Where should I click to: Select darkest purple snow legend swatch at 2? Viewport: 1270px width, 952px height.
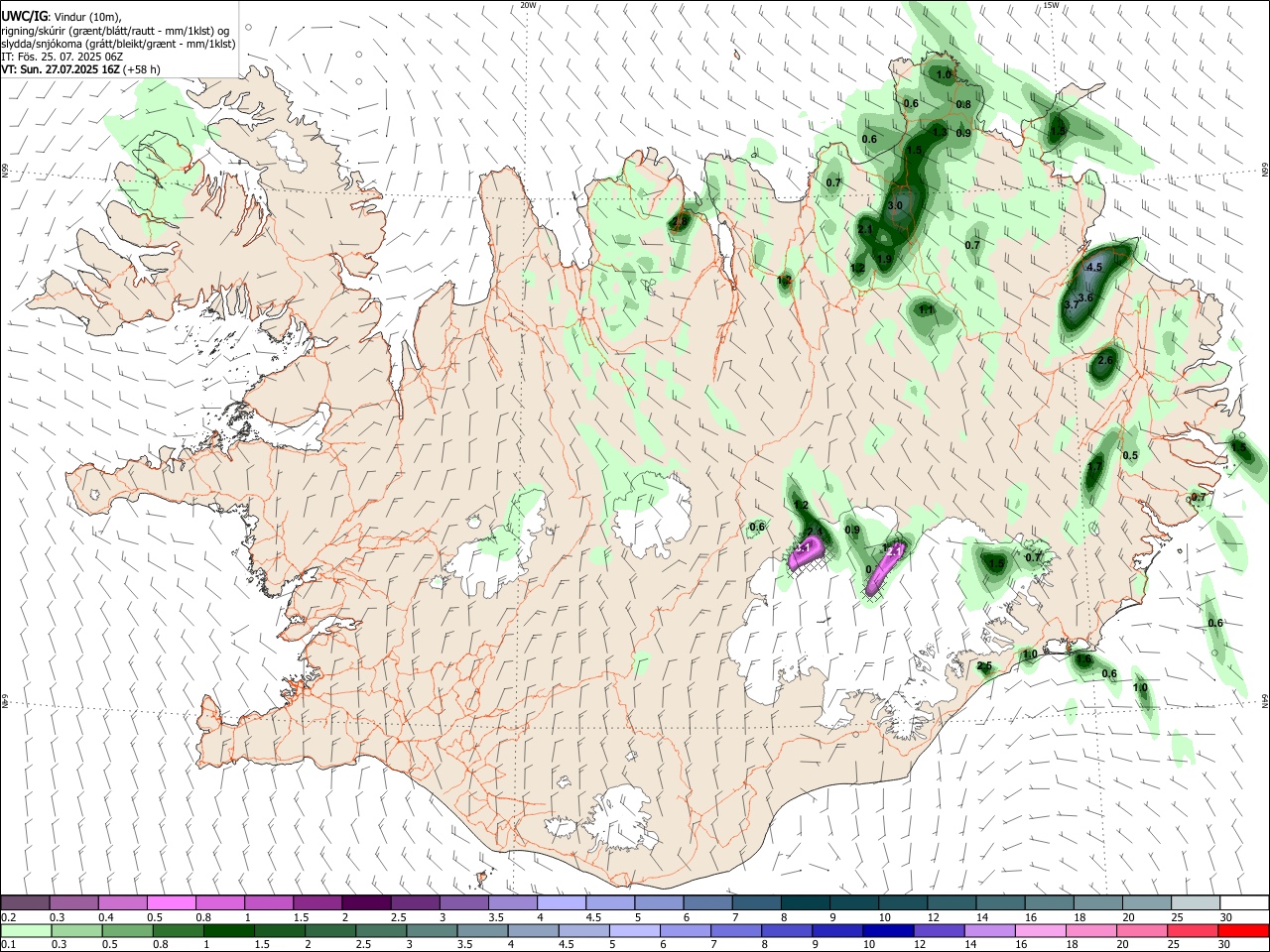[x=366, y=902]
